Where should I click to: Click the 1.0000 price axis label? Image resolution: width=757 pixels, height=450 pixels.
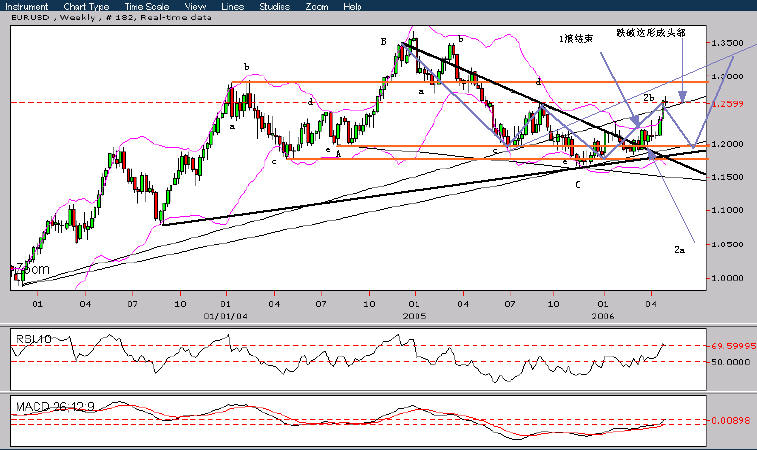point(727,278)
